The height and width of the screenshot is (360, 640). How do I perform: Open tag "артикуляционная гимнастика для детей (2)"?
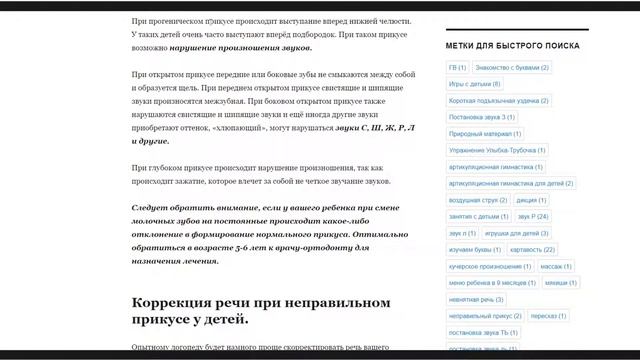[511, 183]
